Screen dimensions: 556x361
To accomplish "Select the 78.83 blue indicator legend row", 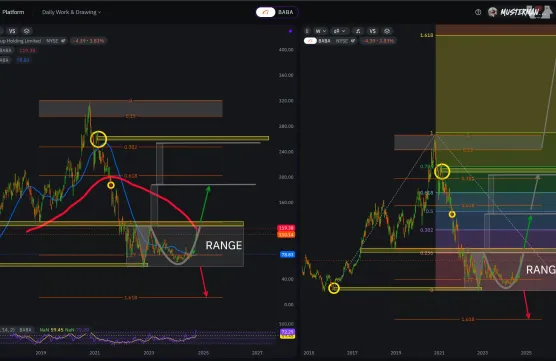I will point(16,60).
